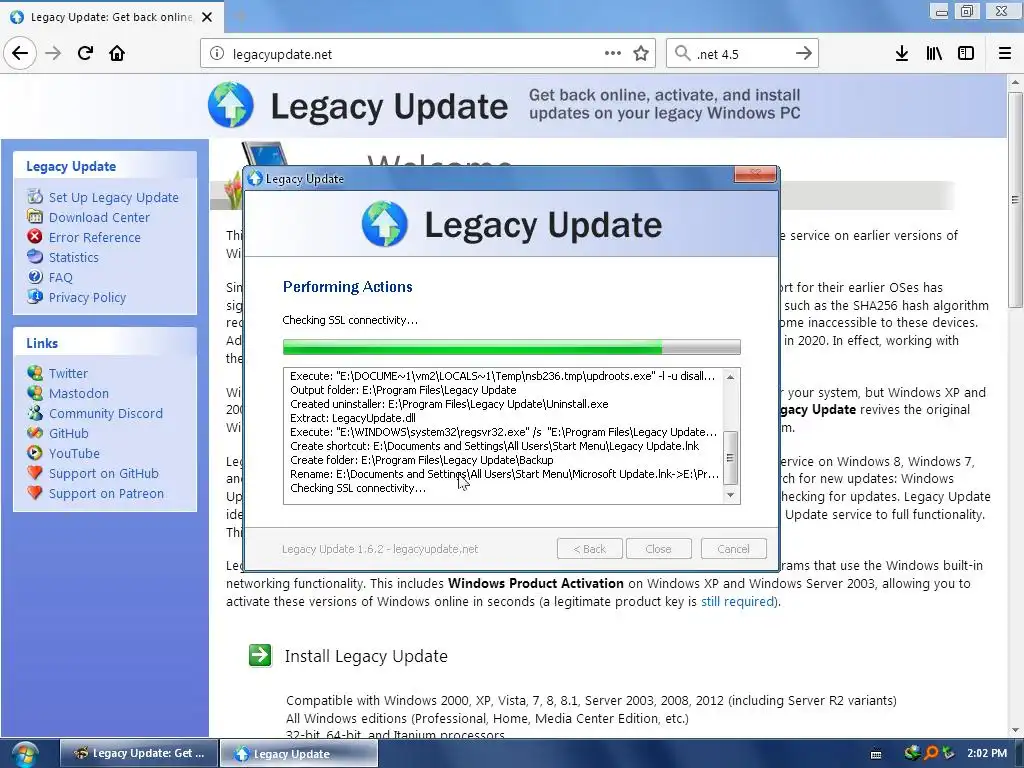Click the YouTube media icon
1024x768 pixels.
(x=35, y=453)
